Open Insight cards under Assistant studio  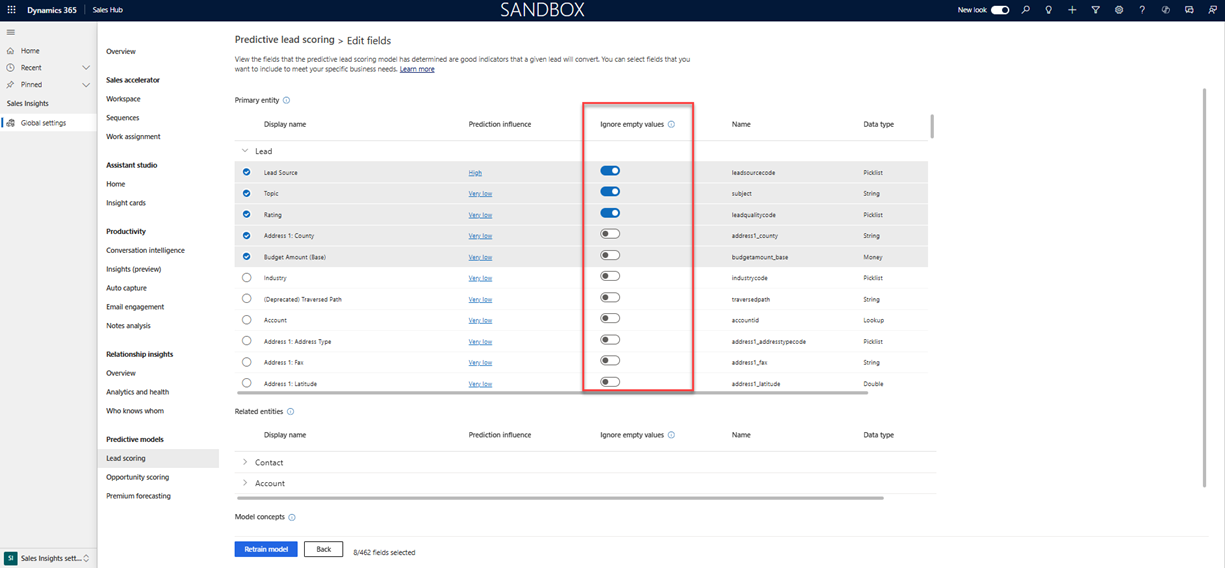pos(126,203)
